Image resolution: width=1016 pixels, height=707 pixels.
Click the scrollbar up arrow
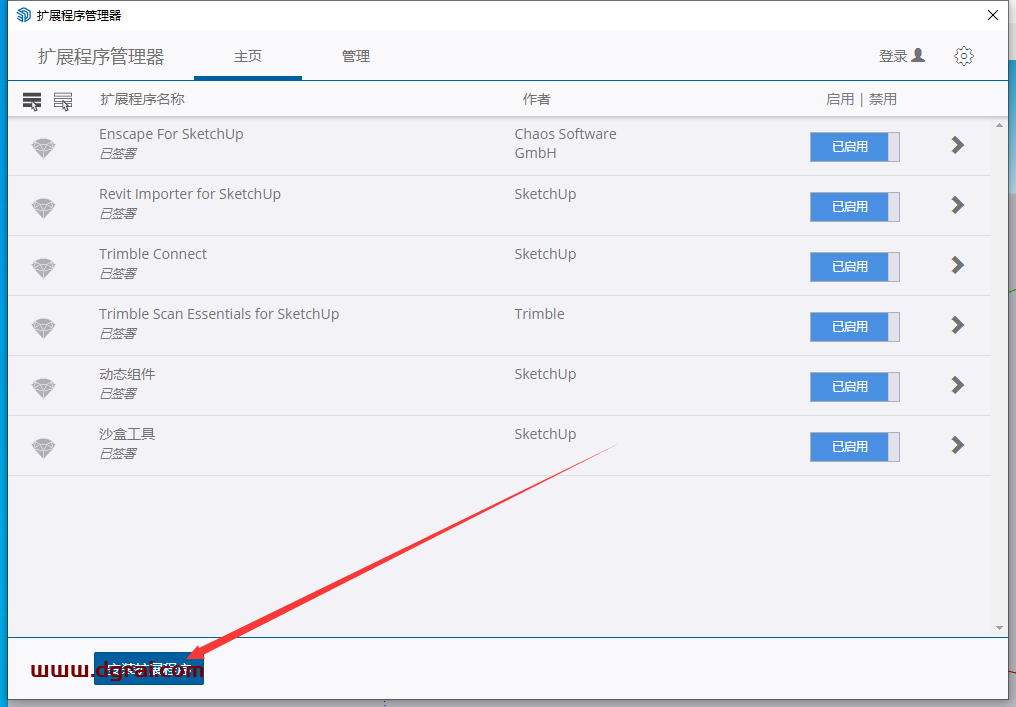point(999,126)
